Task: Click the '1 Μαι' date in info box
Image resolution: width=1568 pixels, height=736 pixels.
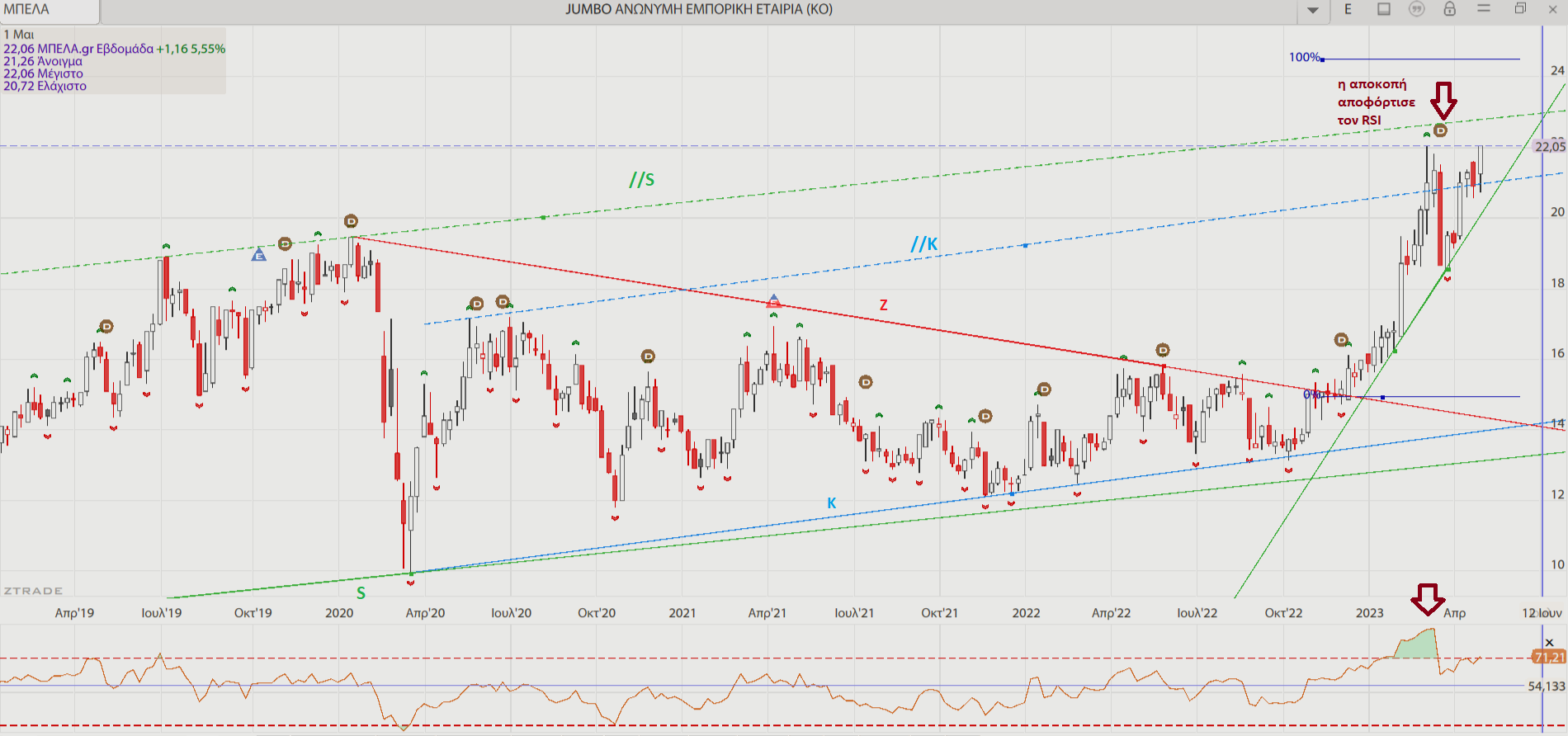Action: point(19,35)
